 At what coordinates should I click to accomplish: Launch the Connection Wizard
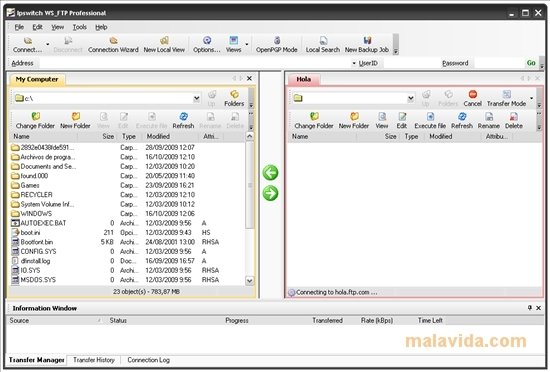113,45
